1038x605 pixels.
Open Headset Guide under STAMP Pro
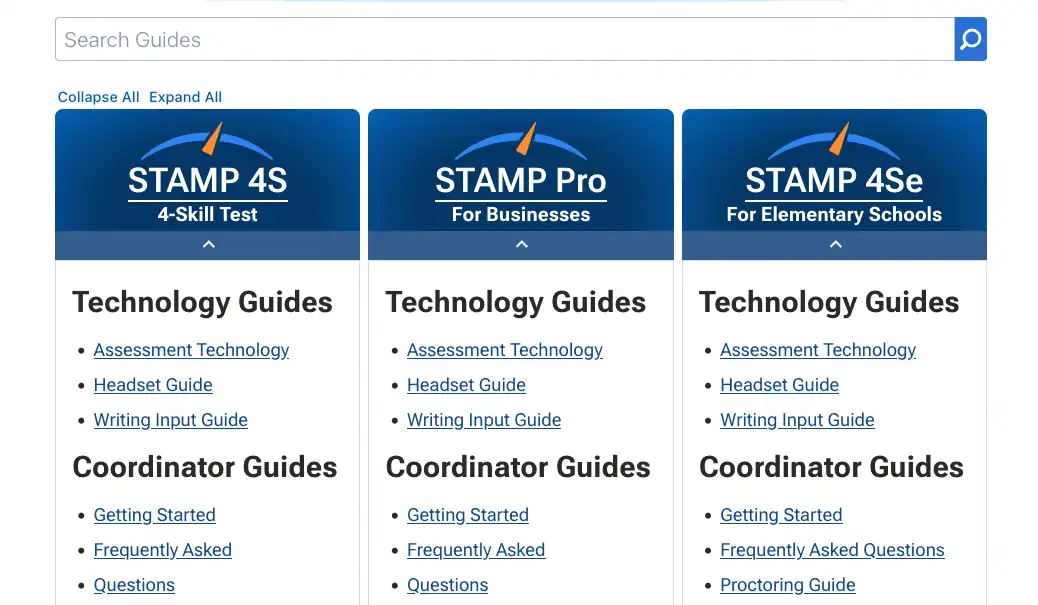[466, 385]
